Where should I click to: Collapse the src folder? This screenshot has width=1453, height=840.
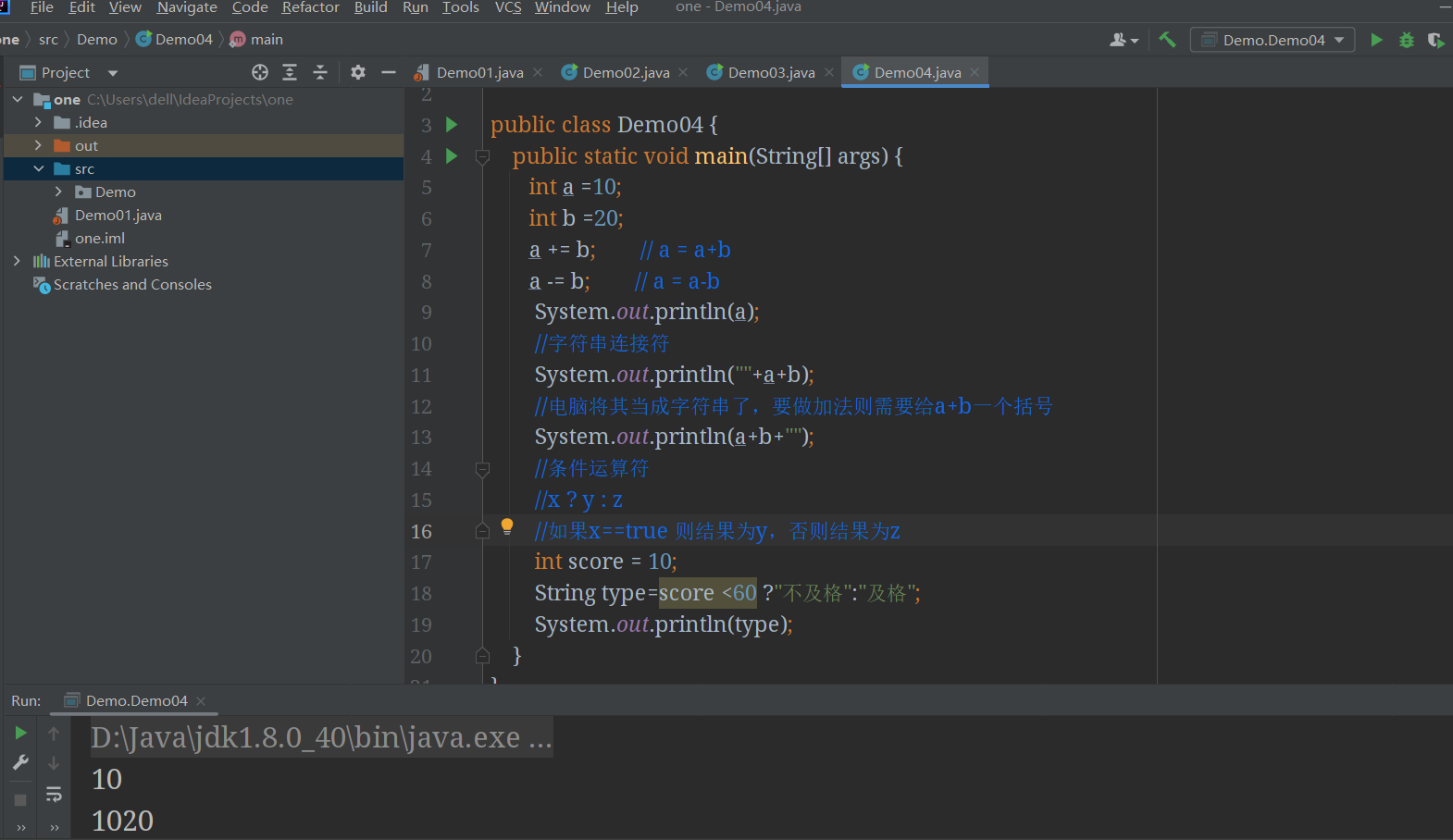tap(38, 168)
